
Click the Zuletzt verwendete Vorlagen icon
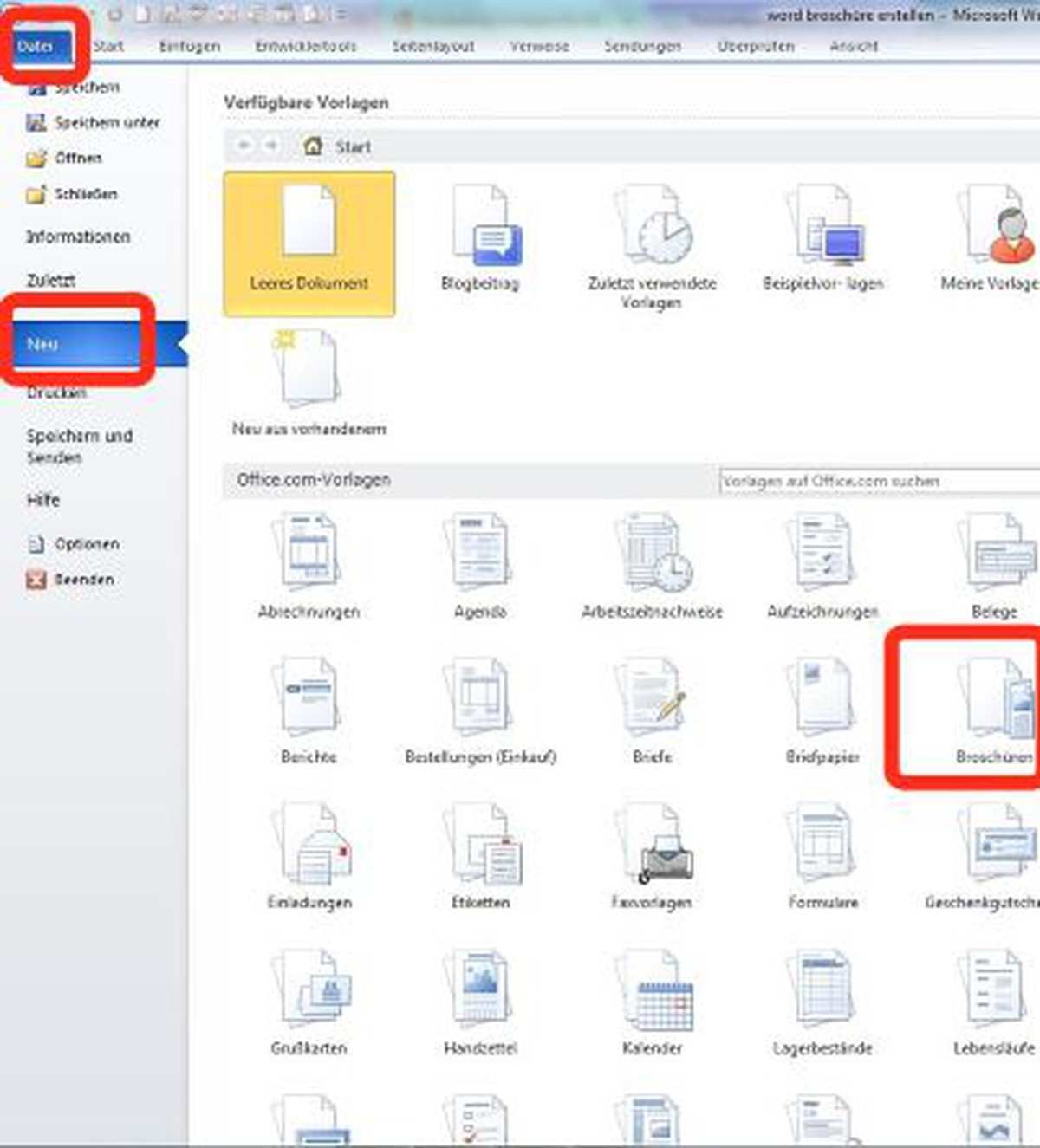652,227
